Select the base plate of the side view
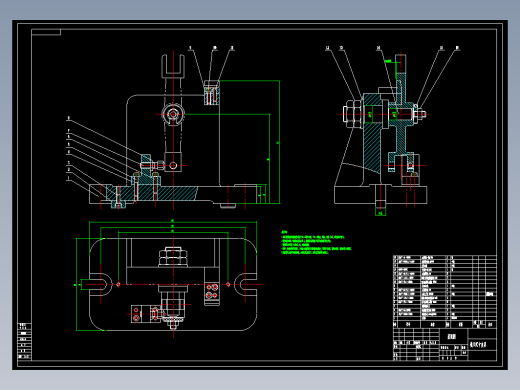520x390 pixels. pyautogui.click(x=381, y=195)
